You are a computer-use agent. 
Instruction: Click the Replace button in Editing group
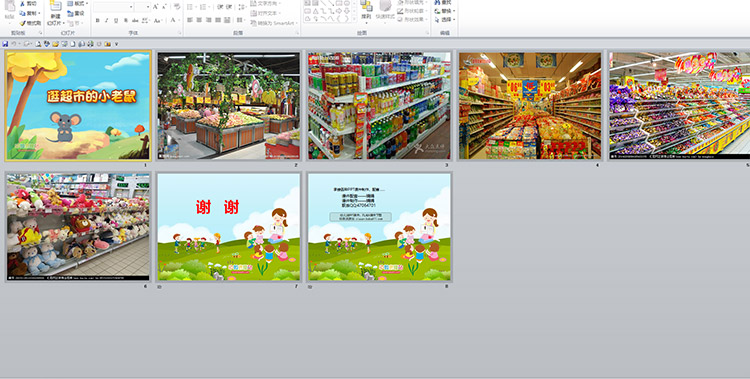(x=445, y=11)
